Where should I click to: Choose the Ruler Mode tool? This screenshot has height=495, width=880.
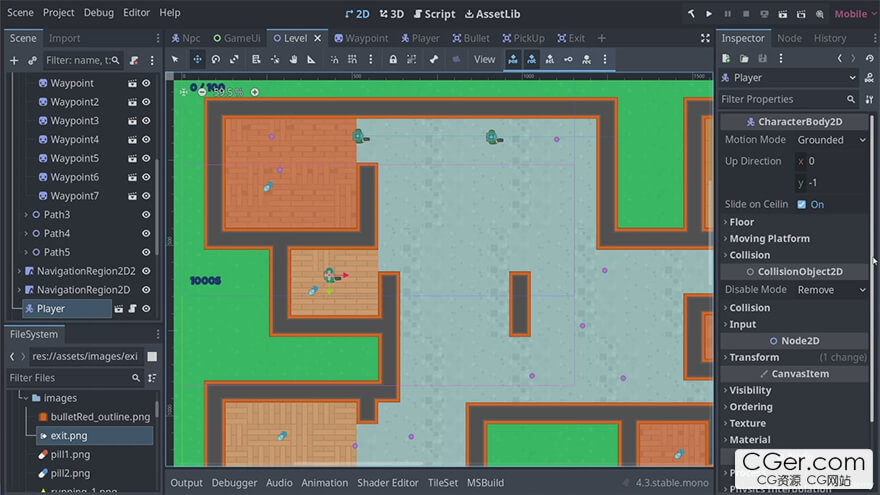point(311,59)
